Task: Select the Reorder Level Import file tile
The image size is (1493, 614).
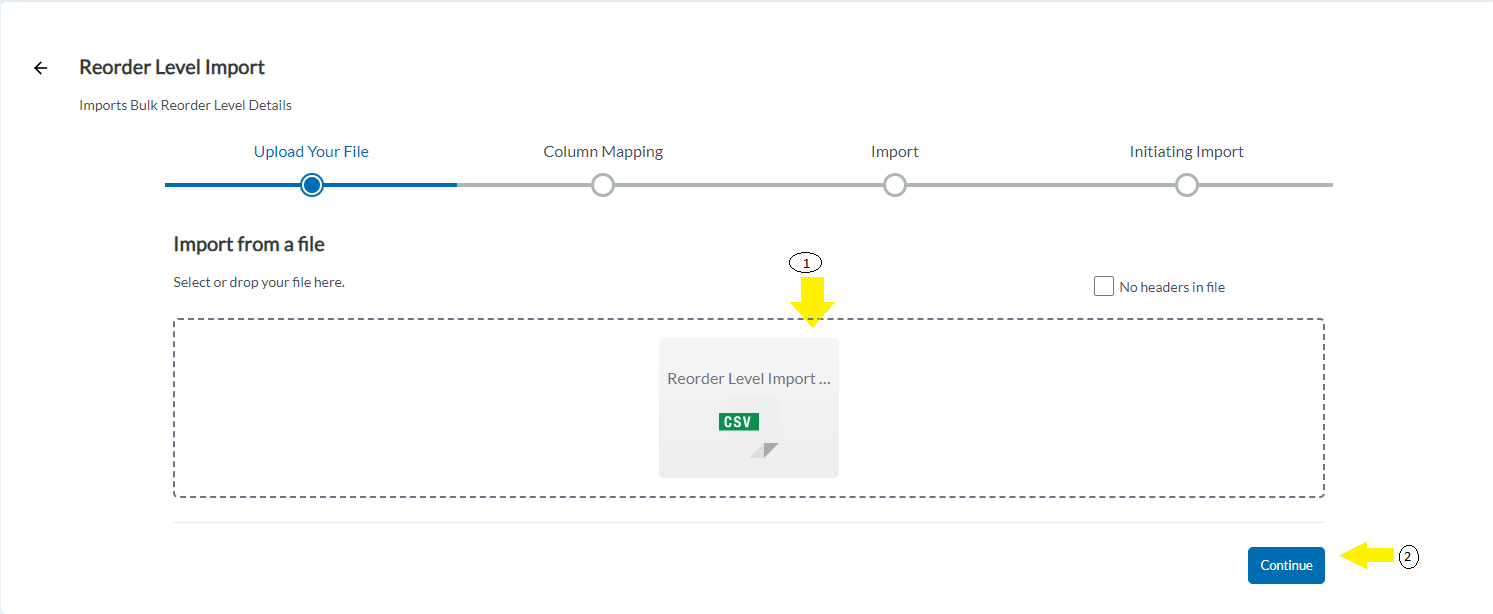Action: coord(748,408)
